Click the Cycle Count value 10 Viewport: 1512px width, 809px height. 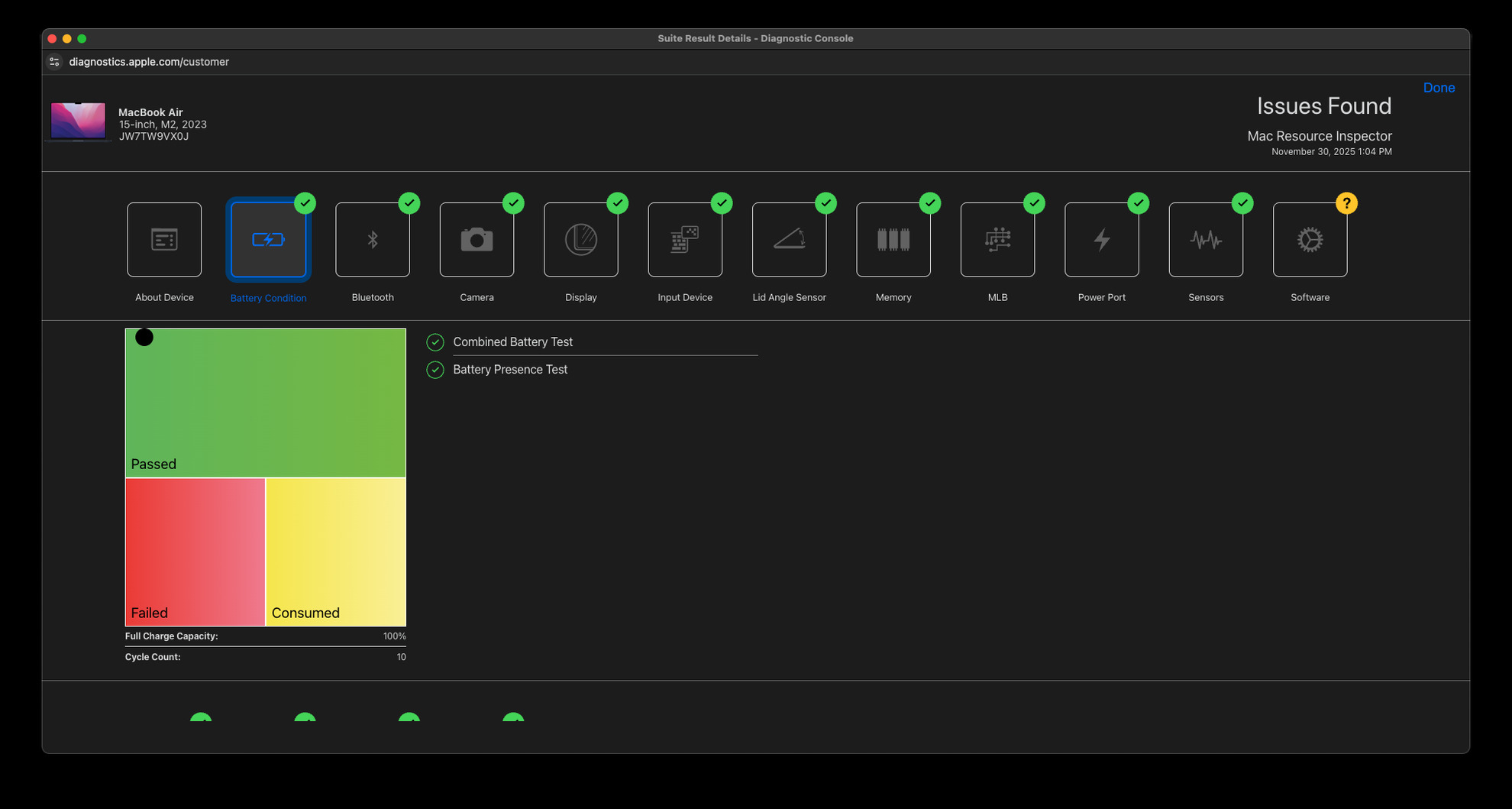(401, 657)
